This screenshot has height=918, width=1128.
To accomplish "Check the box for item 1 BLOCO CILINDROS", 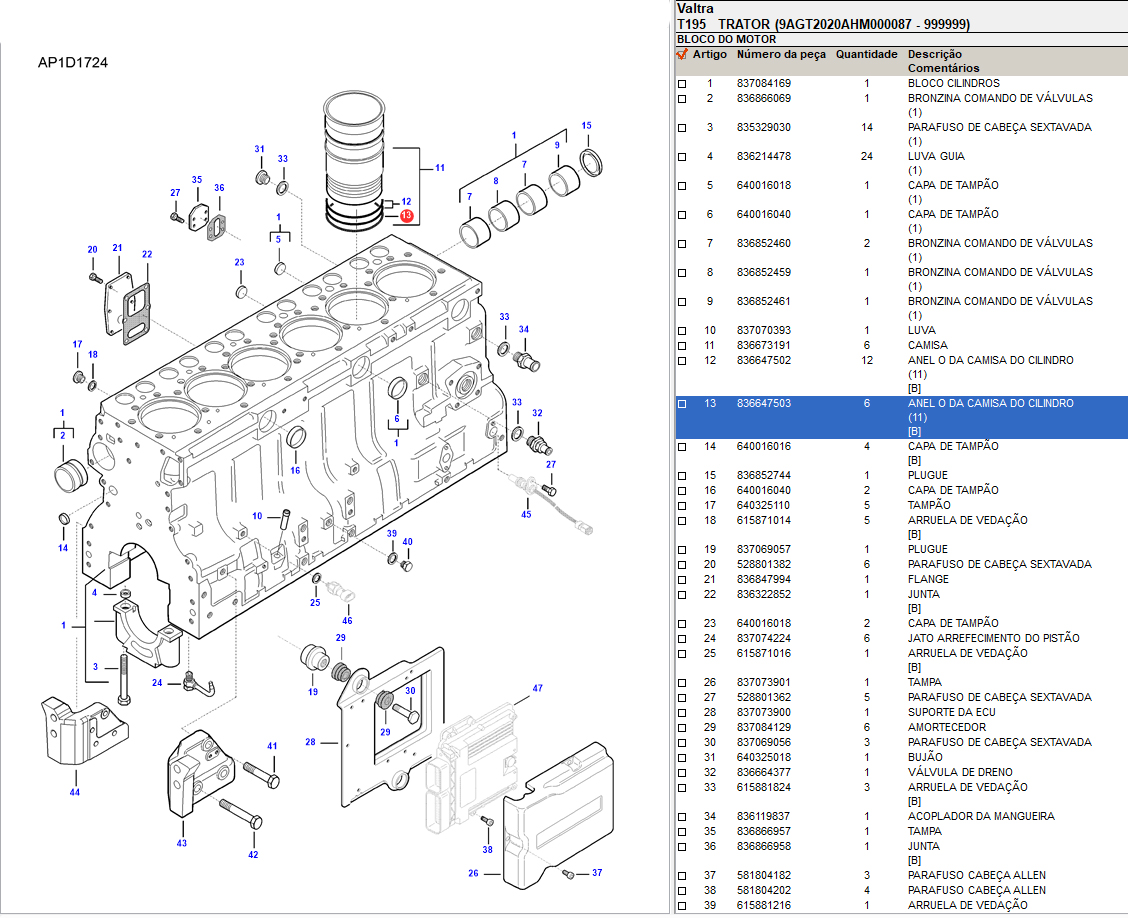I will pyautogui.click(x=683, y=84).
